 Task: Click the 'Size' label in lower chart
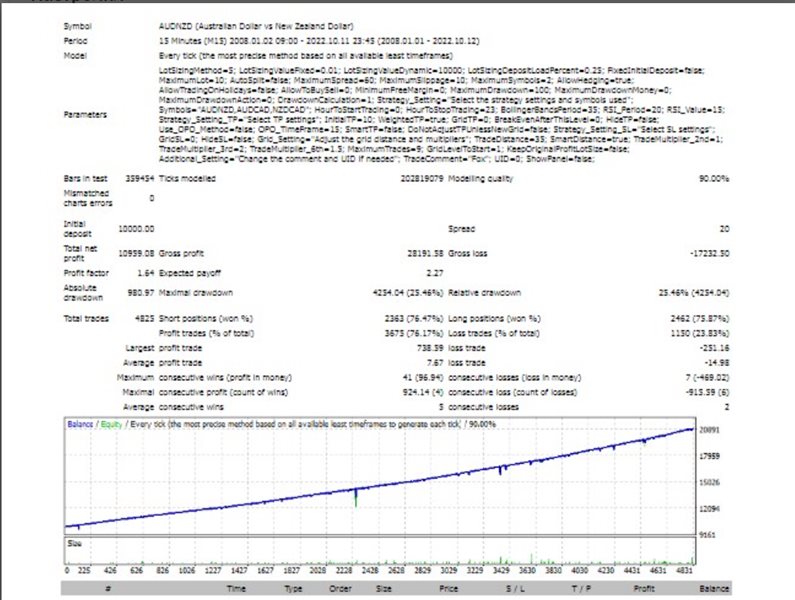(74, 543)
